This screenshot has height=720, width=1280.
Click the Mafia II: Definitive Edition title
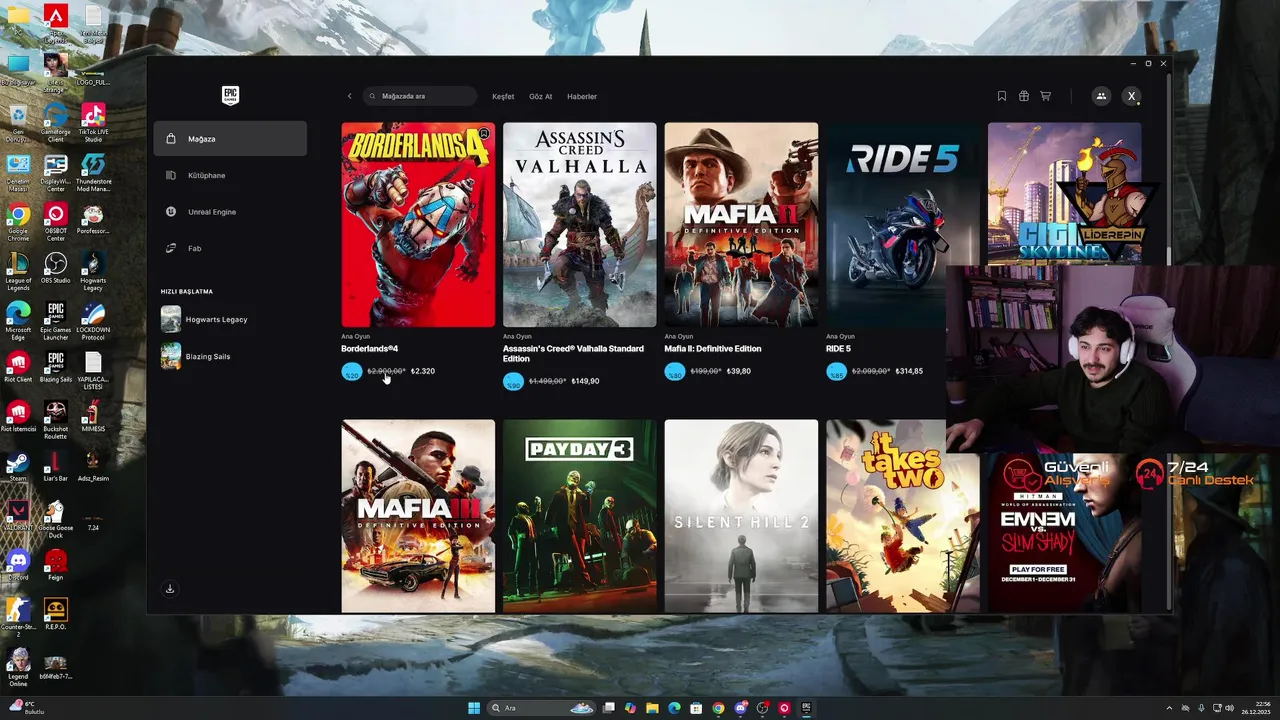[x=713, y=349]
